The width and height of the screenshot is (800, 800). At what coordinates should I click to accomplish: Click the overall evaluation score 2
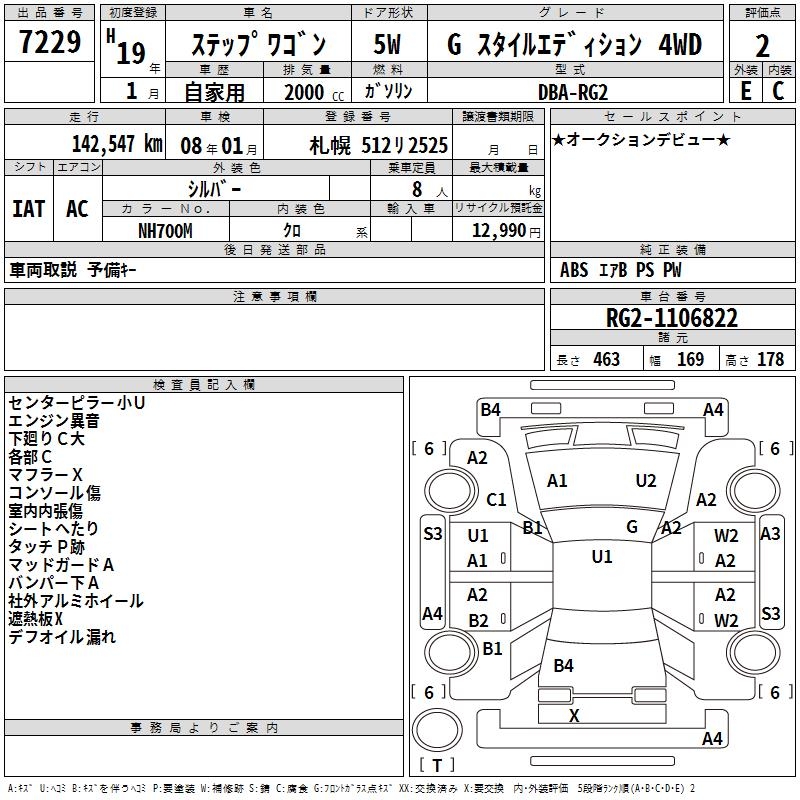(x=762, y=46)
